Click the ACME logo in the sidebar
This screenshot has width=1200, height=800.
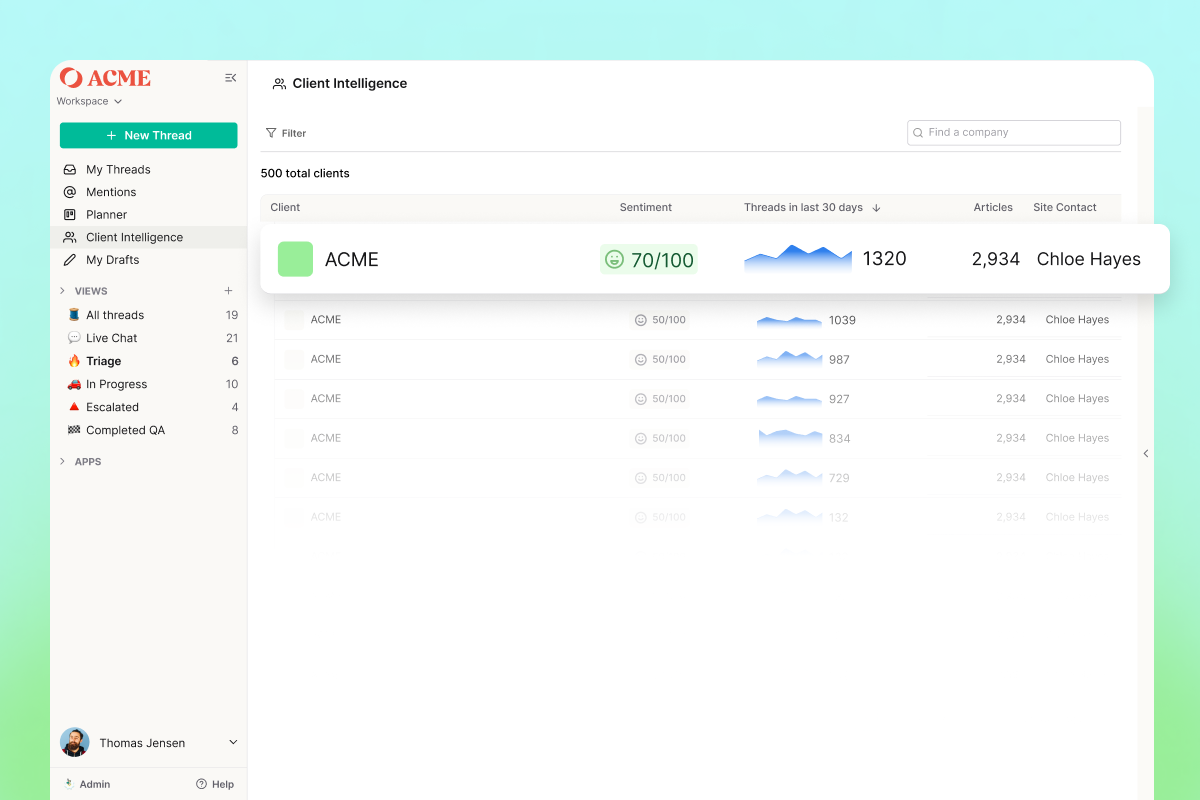tap(105, 78)
